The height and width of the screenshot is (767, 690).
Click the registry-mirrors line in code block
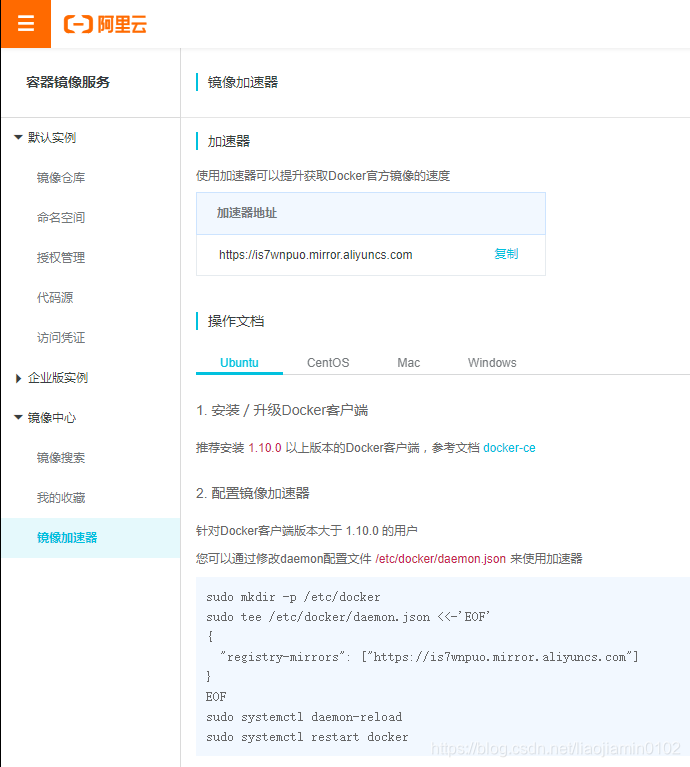tap(429, 657)
